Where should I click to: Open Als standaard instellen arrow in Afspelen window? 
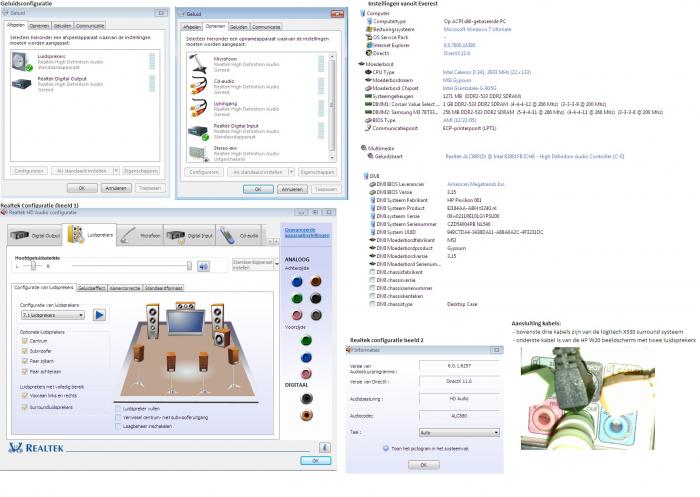(116, 171)
